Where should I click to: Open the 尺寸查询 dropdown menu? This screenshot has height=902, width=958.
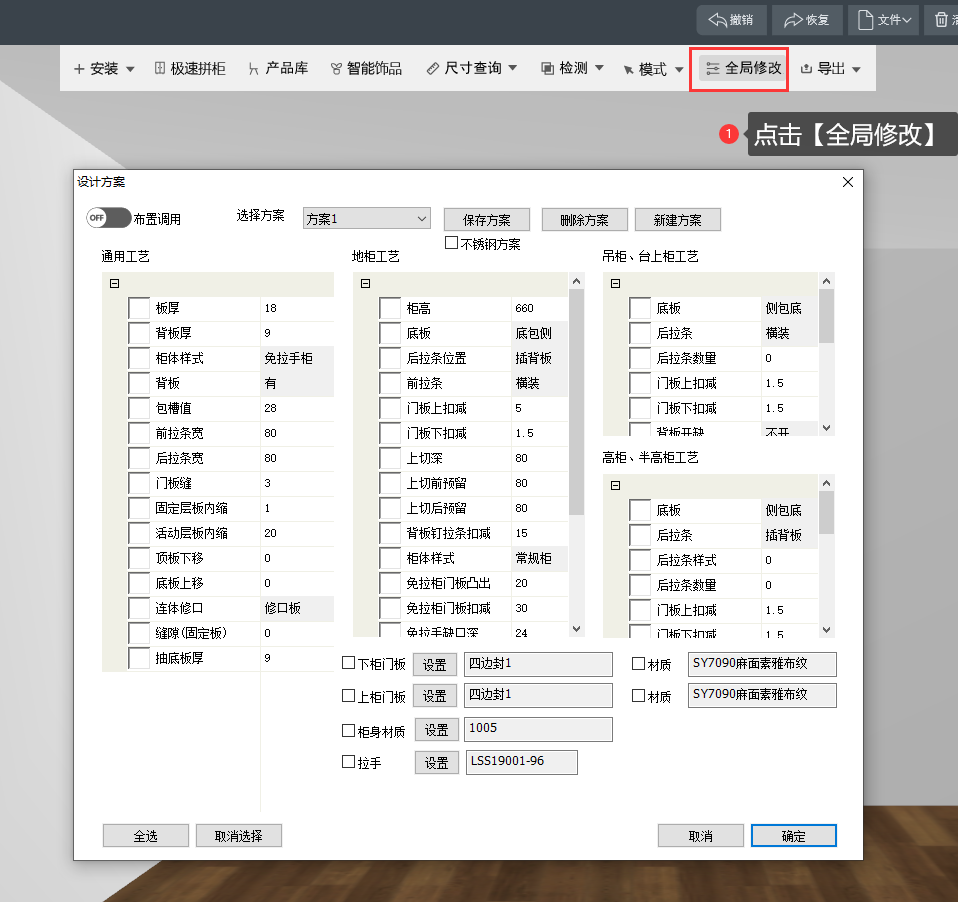point(472,68)
